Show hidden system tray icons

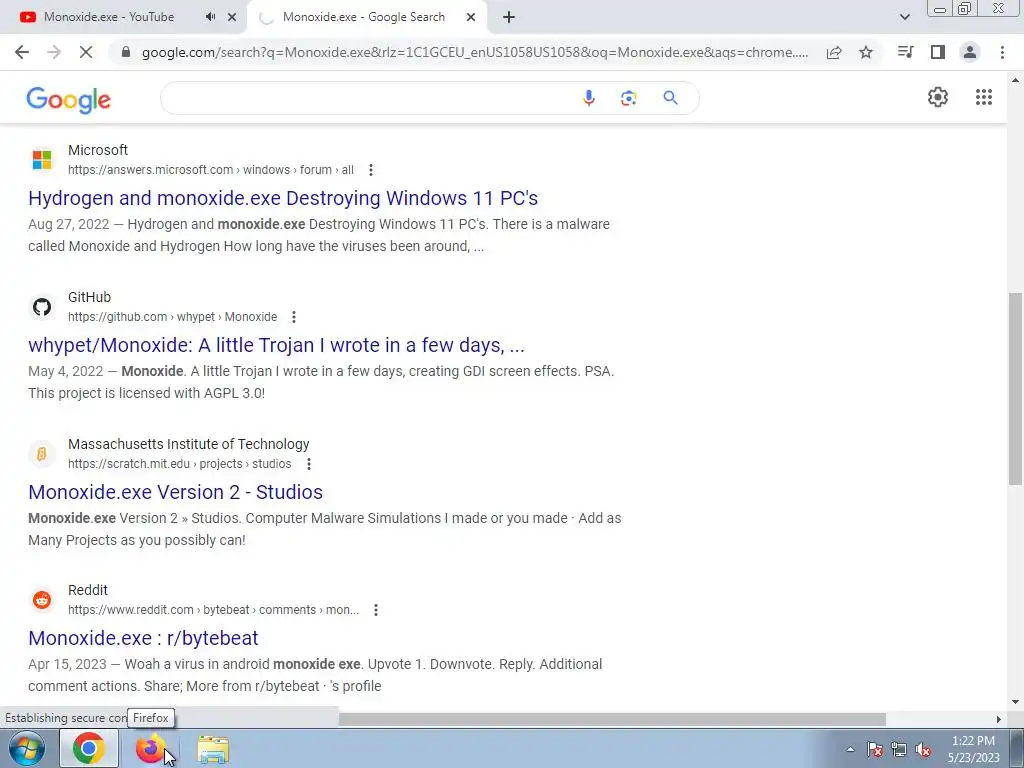click(850, 749)
